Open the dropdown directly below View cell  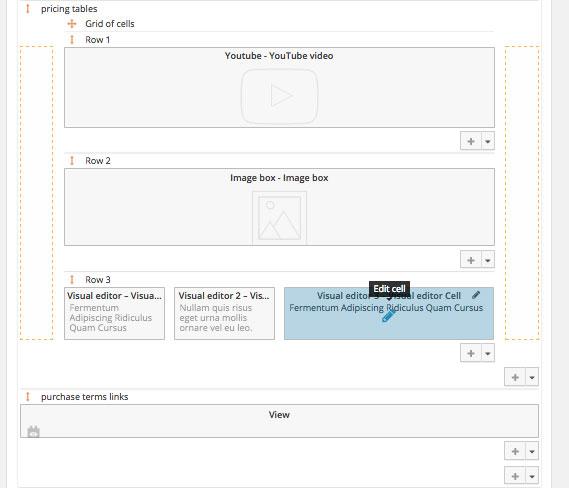tap(532, 451)
